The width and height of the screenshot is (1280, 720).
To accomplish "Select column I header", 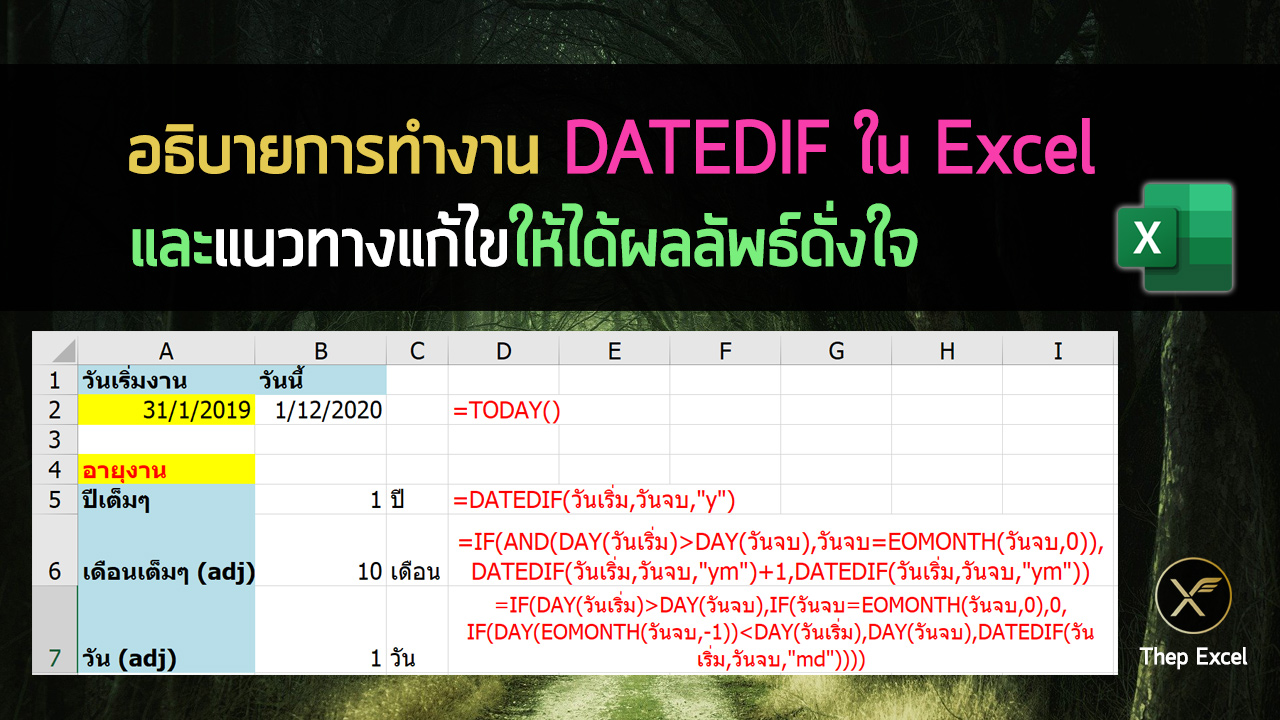I will pos(1059,350).
